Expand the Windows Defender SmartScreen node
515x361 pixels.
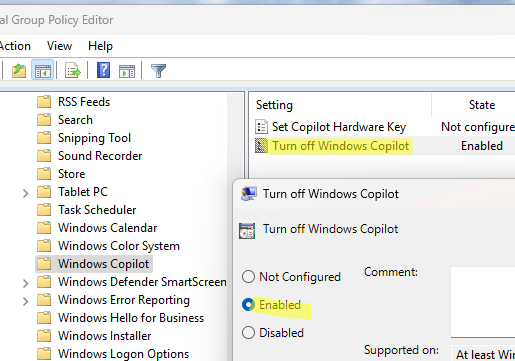click(25, 283)
